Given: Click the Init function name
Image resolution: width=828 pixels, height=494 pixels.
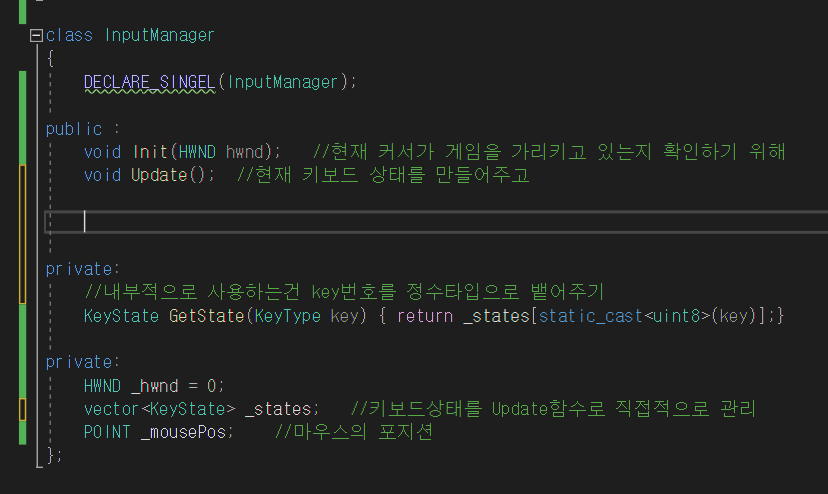Looking at the screenshot, I should [150, 152].
